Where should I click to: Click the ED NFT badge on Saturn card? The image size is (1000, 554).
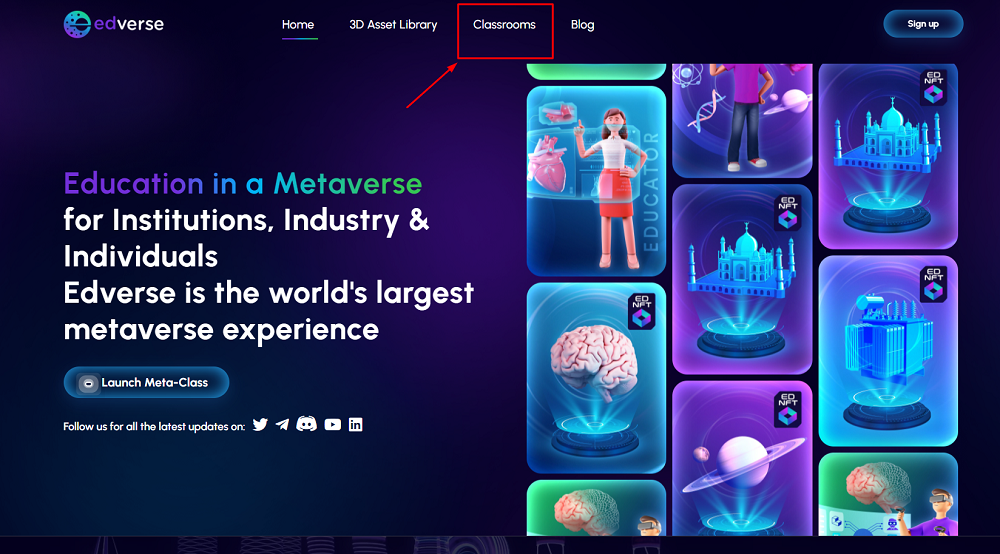click(x=788, y=410)
